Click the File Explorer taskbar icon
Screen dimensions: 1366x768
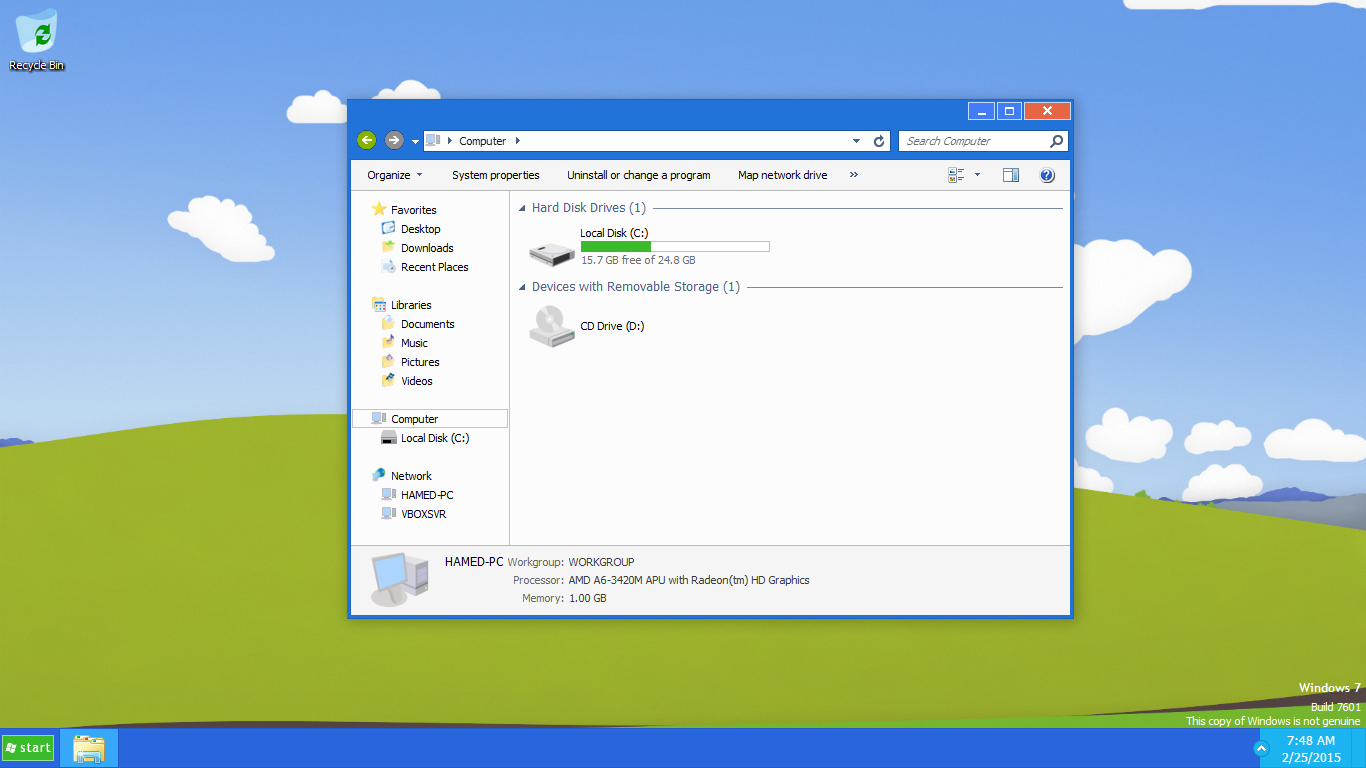pyautogui.click(x=89, y=748)
